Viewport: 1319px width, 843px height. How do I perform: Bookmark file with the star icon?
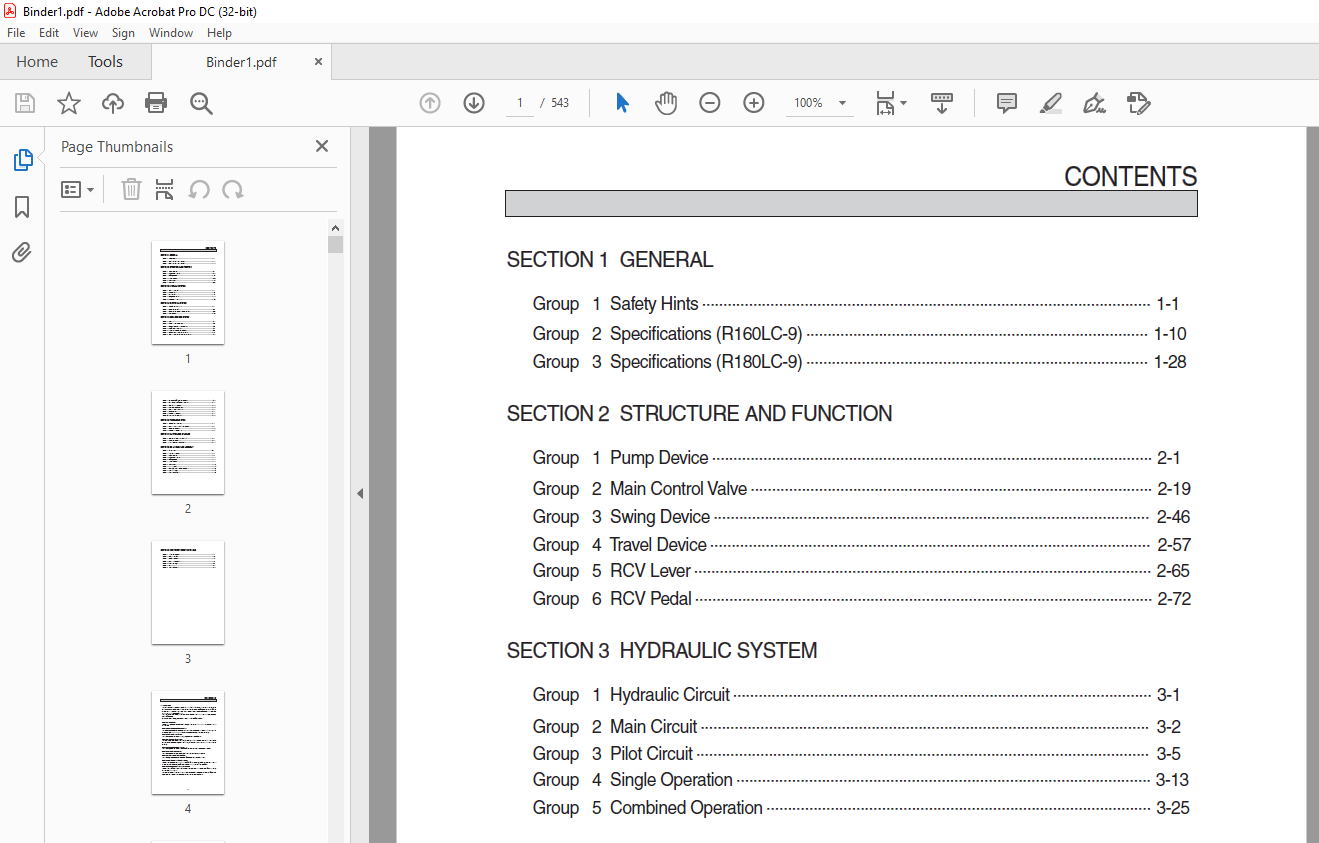(x=69, y=103)
